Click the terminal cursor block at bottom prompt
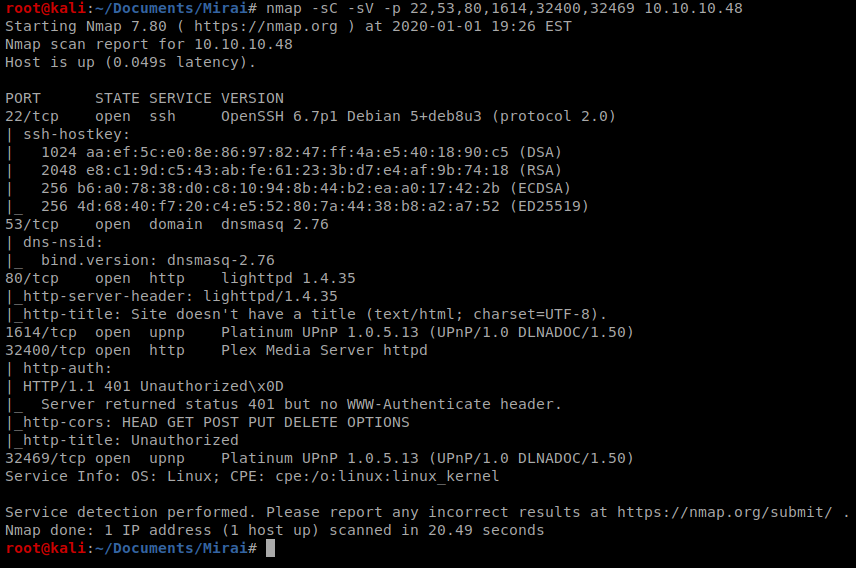 click(x=270, y=548)
